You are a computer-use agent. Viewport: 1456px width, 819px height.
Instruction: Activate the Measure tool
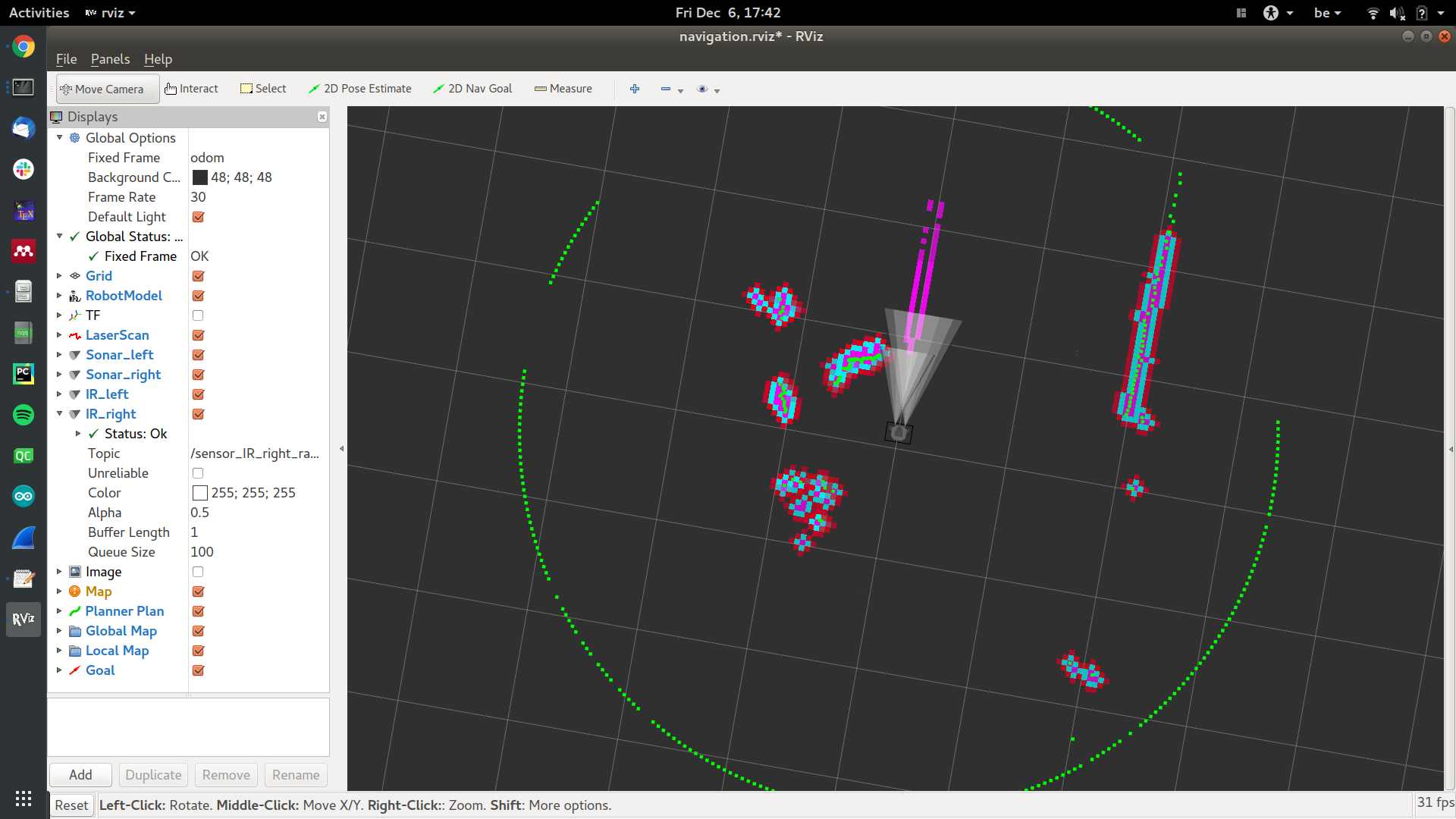(x=563, y=89)
